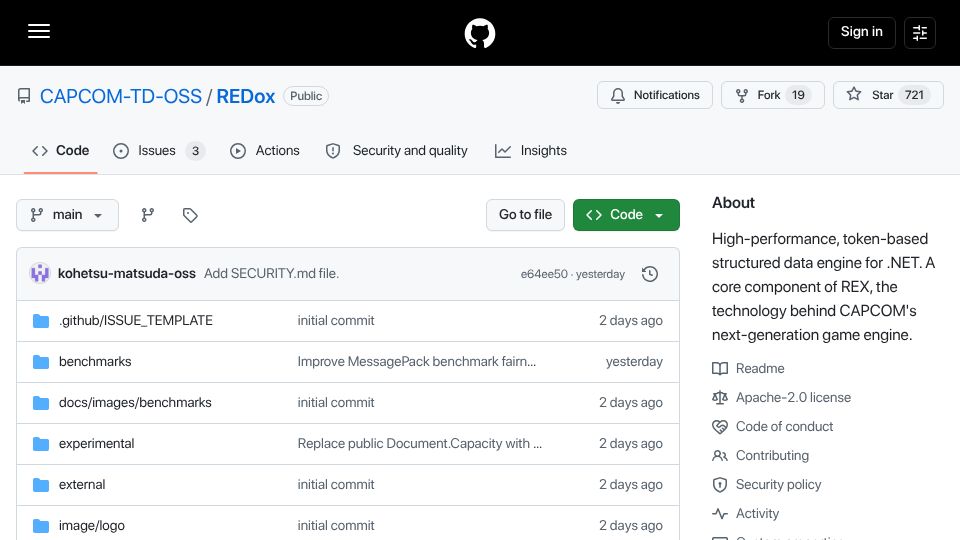960x540 pixels.
Task: Open Improve MessagePack benchmark commit message
Action: point(417,362)
